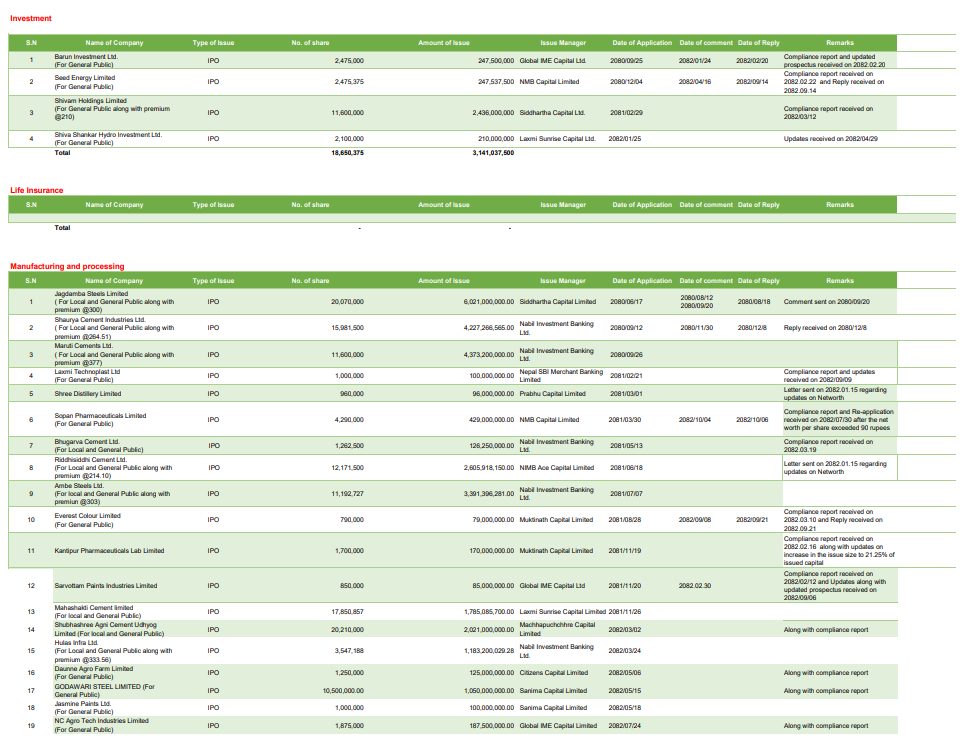
Task: Click the Life Insurance section heading
Action: 37,190
